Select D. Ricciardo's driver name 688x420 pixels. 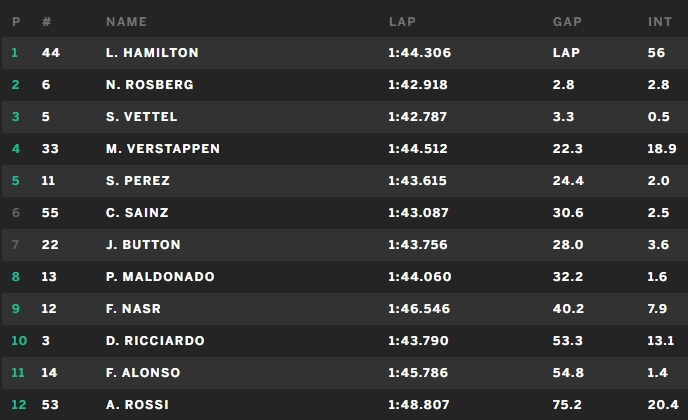coord(155,341)
